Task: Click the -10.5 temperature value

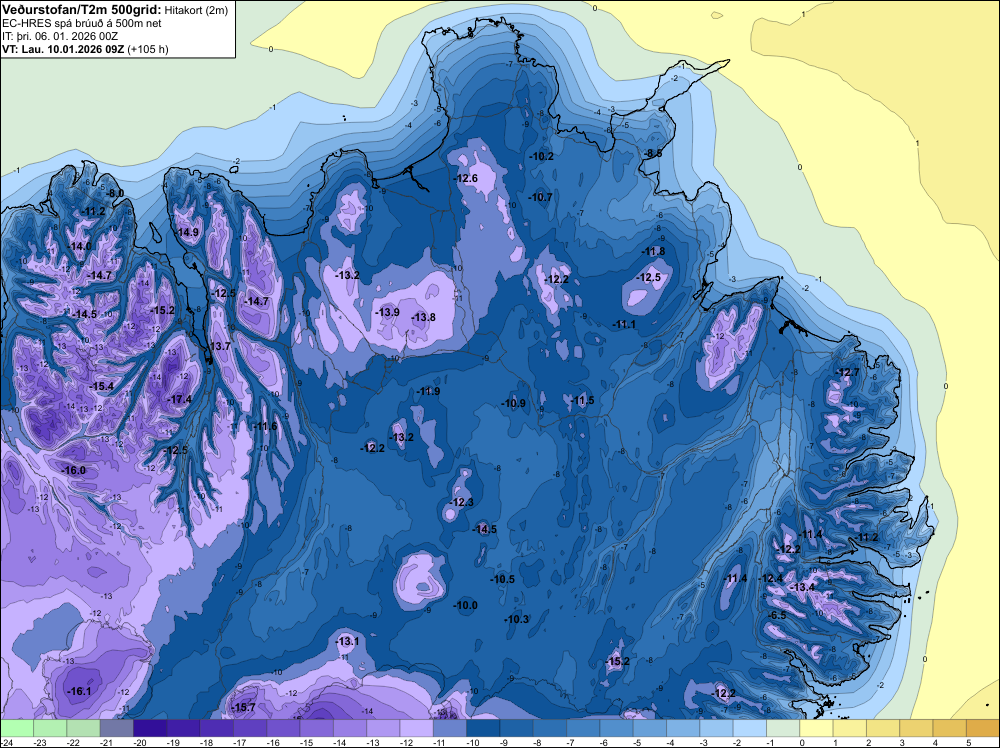Action: point(503,579)
